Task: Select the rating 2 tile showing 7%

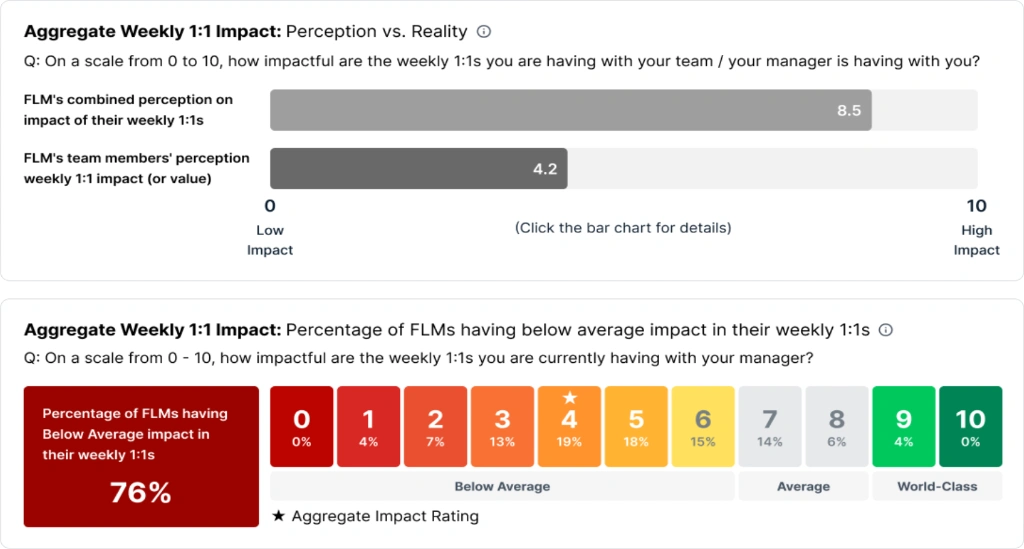Action: point(436,426)
